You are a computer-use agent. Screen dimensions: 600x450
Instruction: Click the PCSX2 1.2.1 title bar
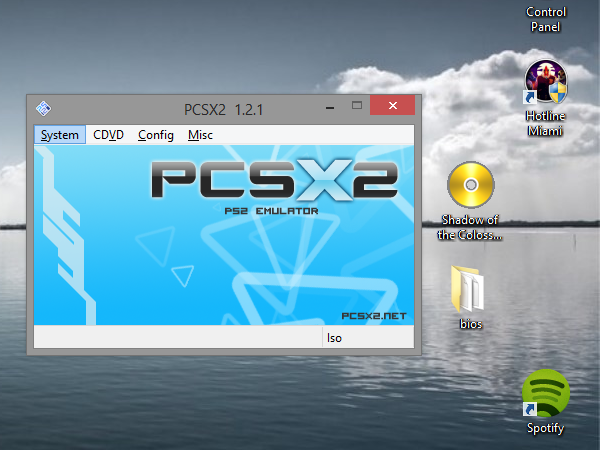223,109
